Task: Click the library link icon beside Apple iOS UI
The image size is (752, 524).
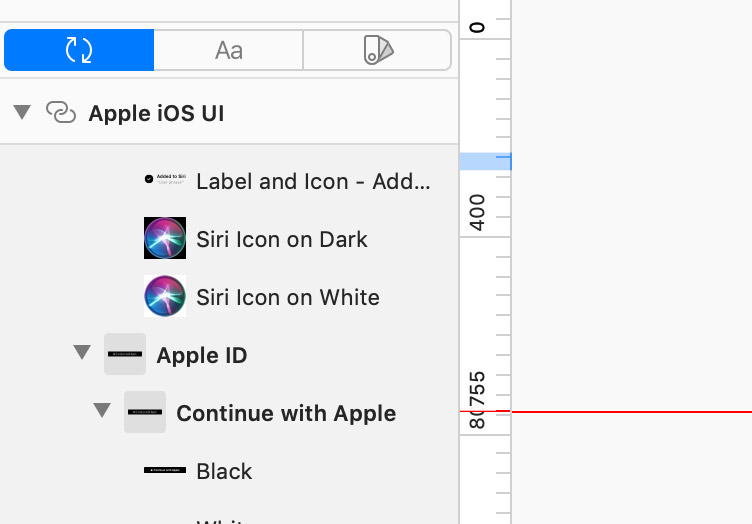Action: pyautogui.click(x=61, y=113)
